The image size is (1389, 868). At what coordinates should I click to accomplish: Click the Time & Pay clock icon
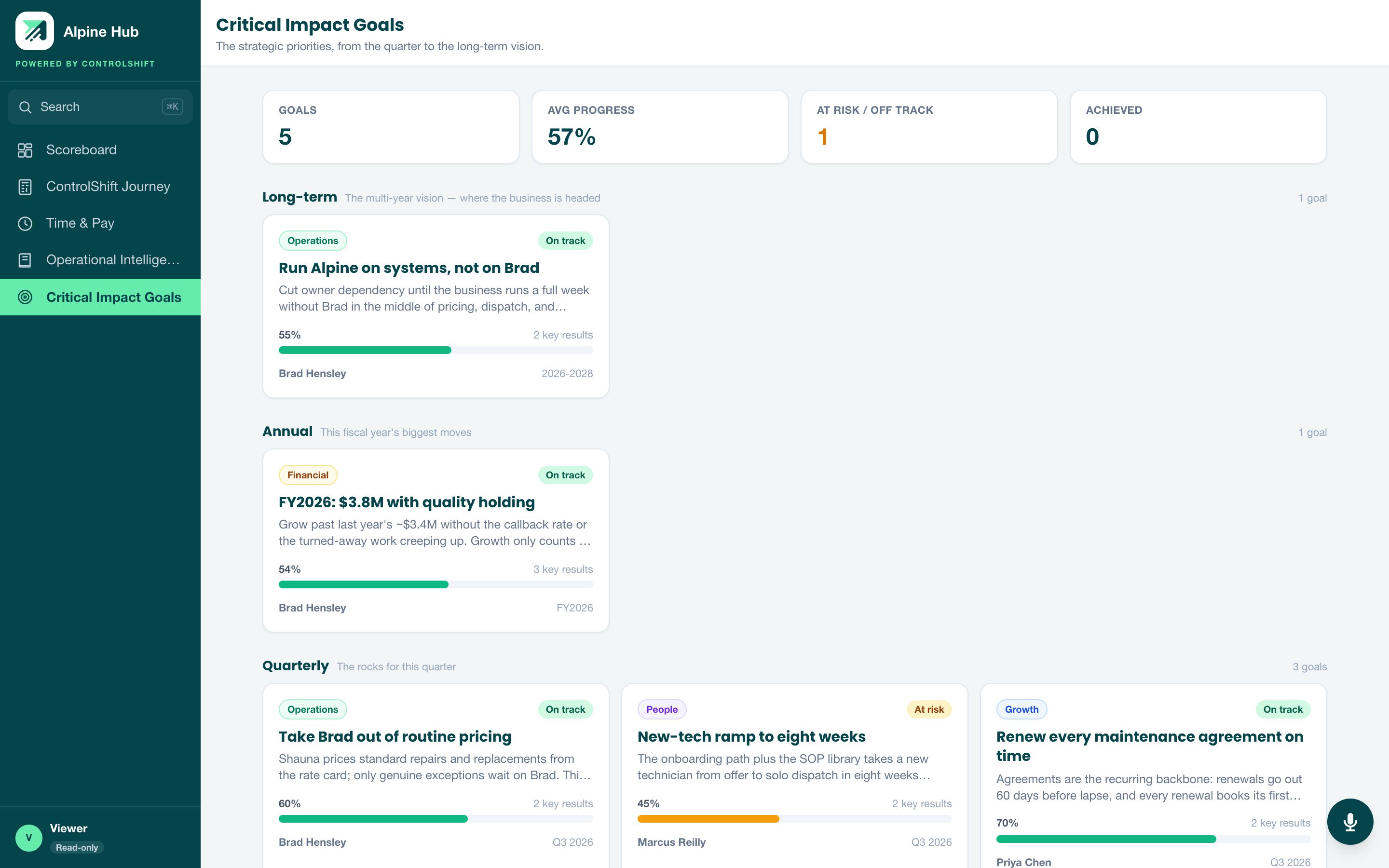pyautogui.click(x=25, y=223)
